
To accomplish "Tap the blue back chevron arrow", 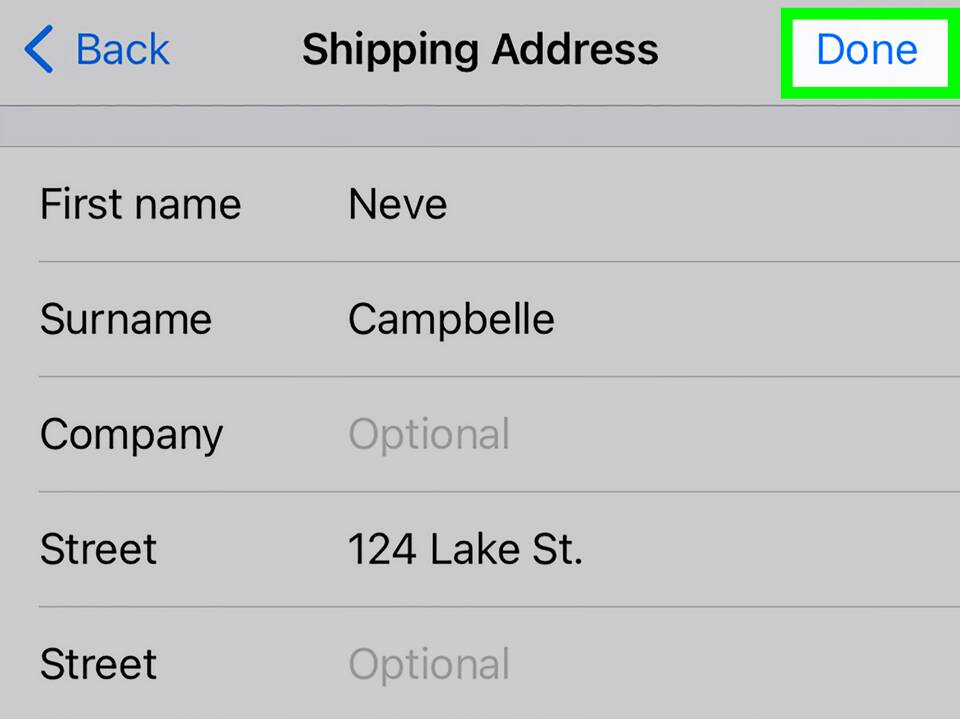I will click(x=38, y=50).
